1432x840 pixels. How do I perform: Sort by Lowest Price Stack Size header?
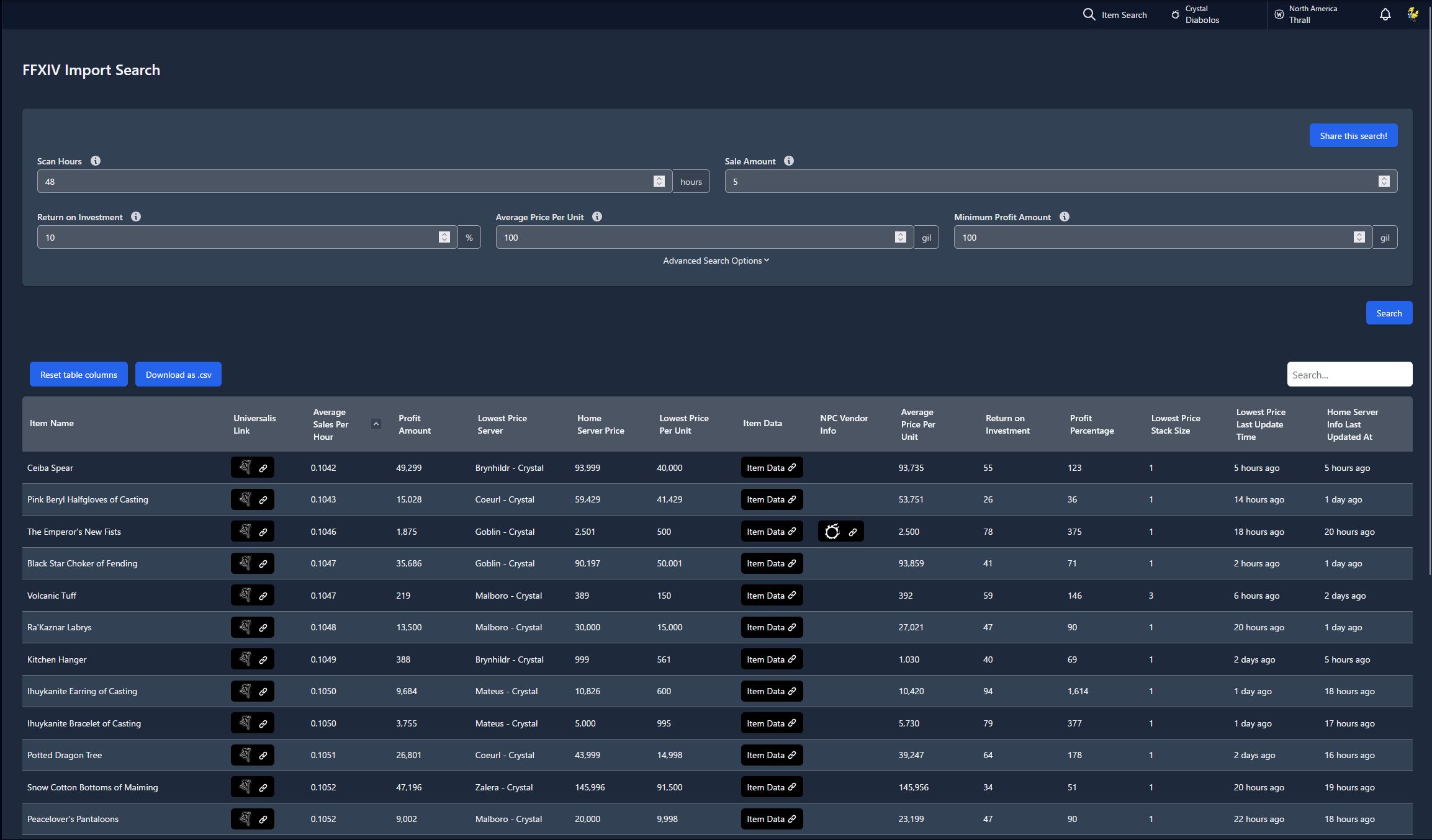[1176, 424]
